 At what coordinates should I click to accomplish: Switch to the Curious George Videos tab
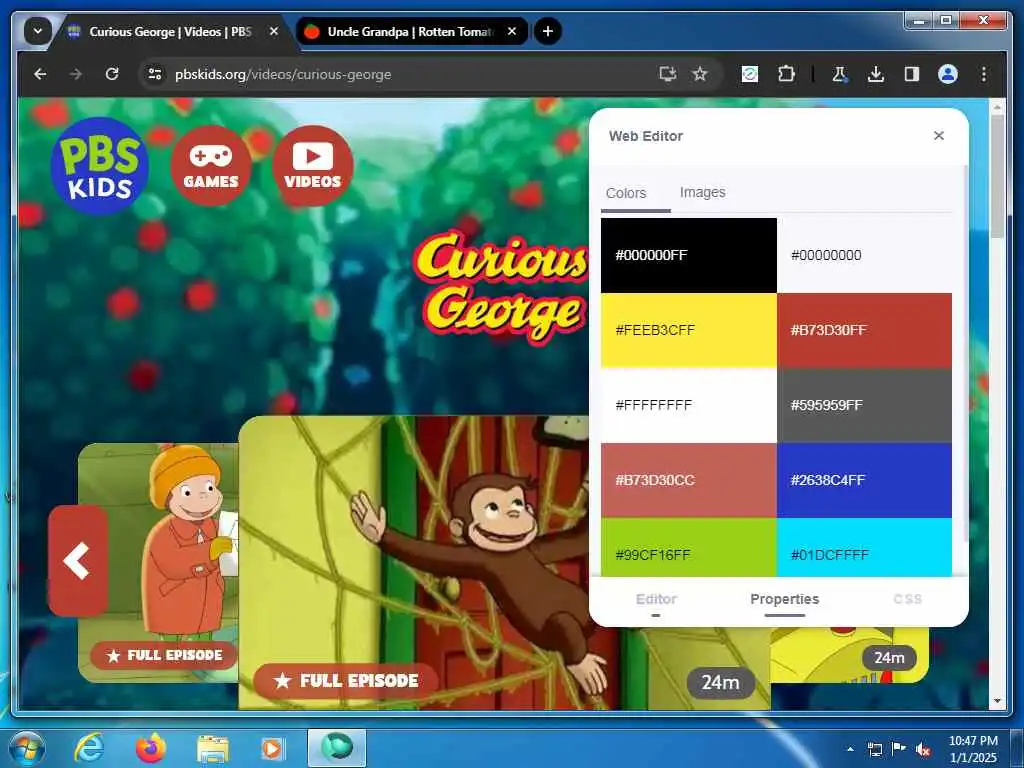coord(170,31)
